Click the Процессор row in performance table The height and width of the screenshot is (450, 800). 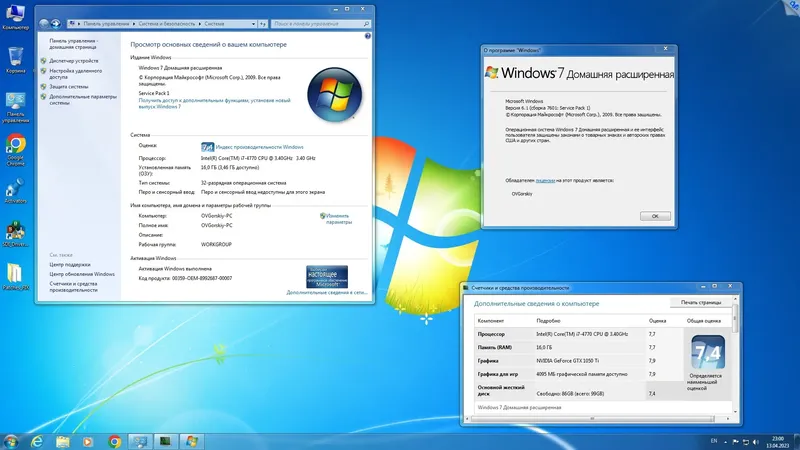pyautogui.click(x=579, y=334)
